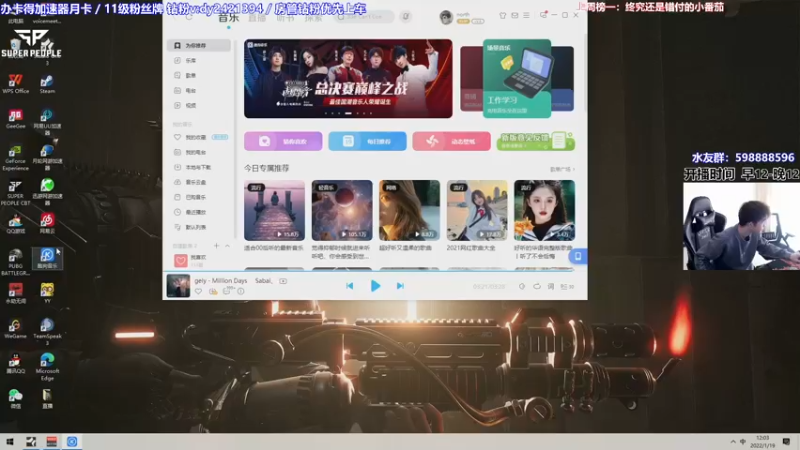Open the Windows Start button
Screen dimensions: 800x450
tap(10, 442)
